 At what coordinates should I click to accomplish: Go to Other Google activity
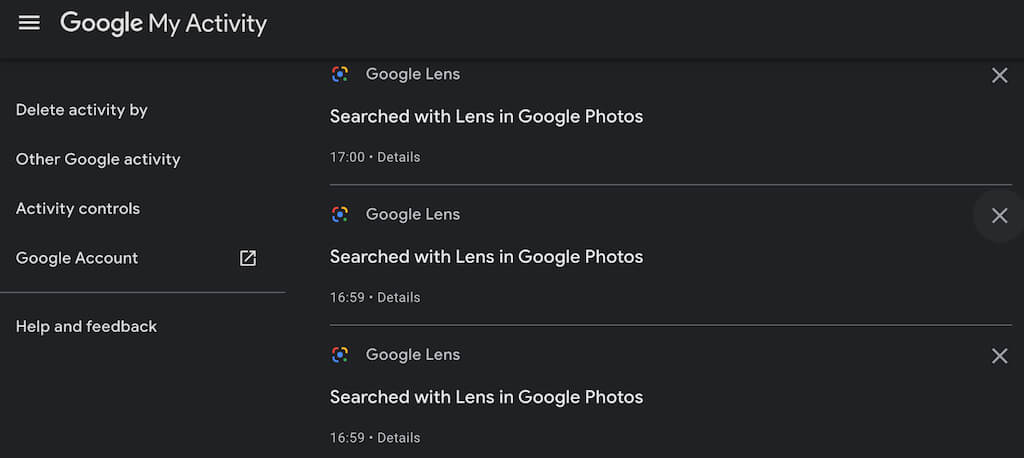(98, 159)
